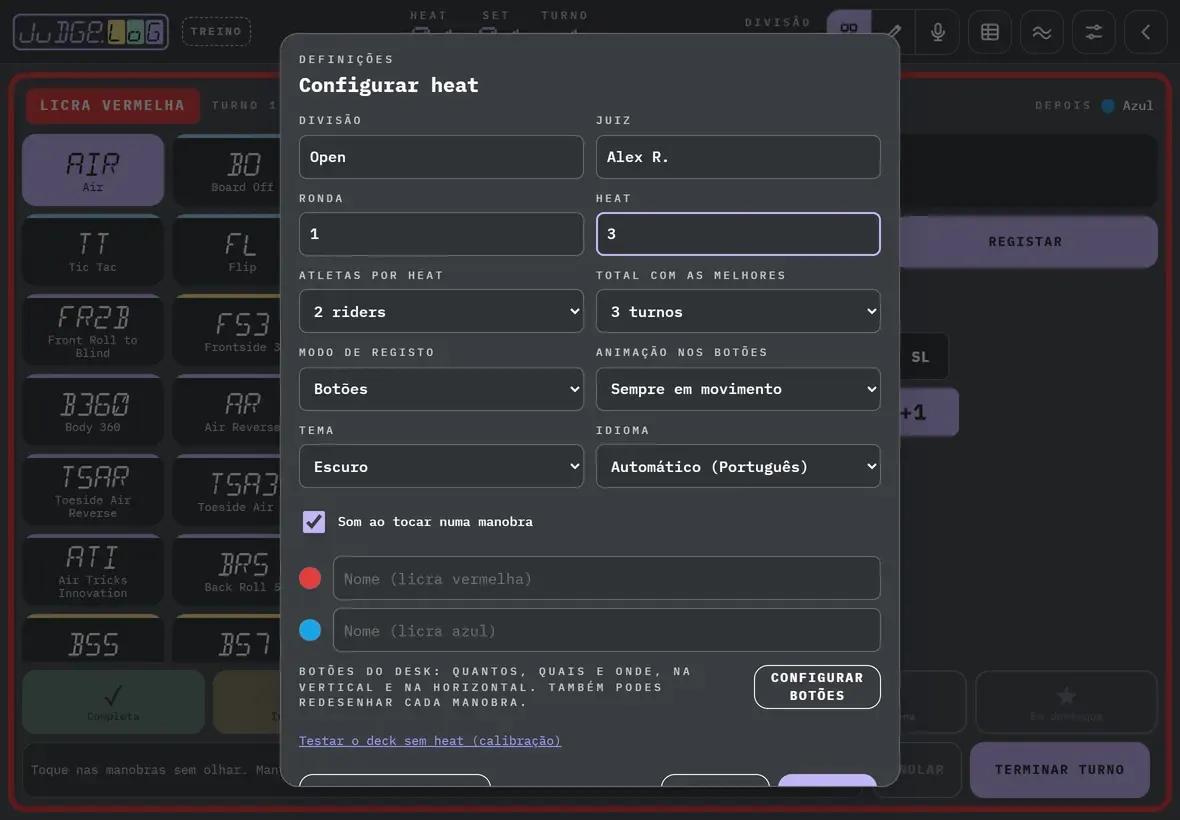1180x820 pixels.
Task: Click the Juiz input field with Alex R.
Action: tap(738, 157)
